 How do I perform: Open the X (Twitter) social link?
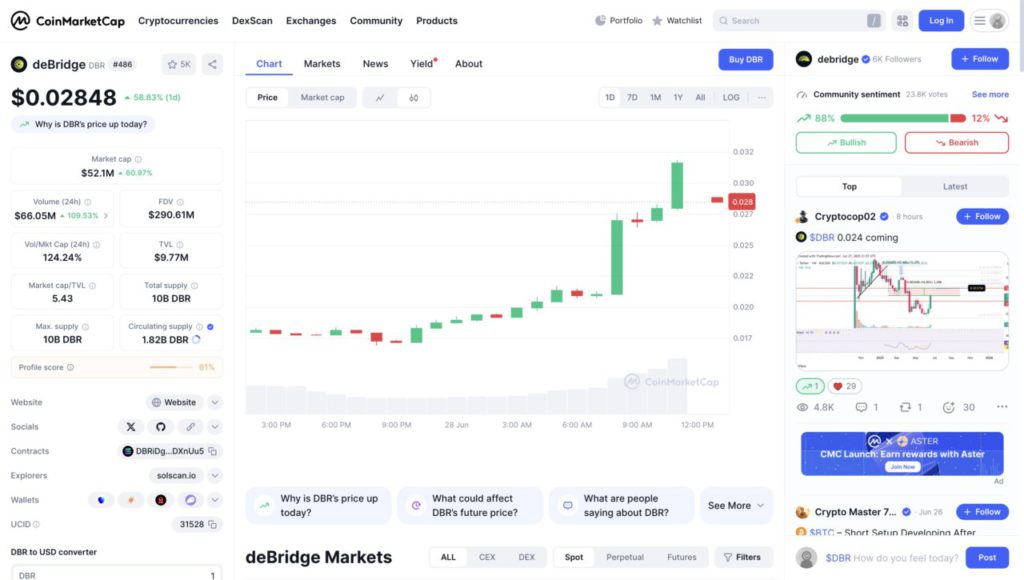tap(131, 427)
